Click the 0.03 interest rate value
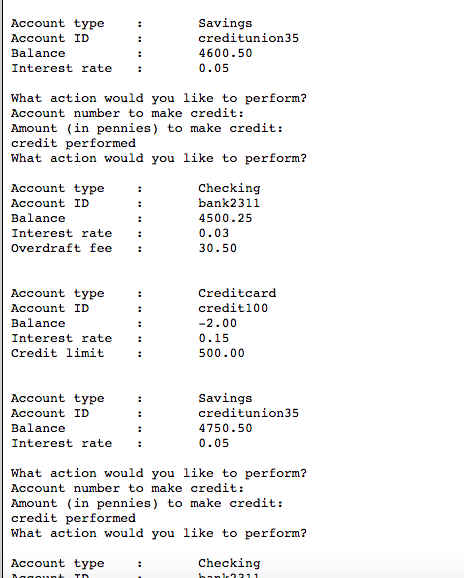Viewport: 464px width, 578px height. (x=214, y=233)
